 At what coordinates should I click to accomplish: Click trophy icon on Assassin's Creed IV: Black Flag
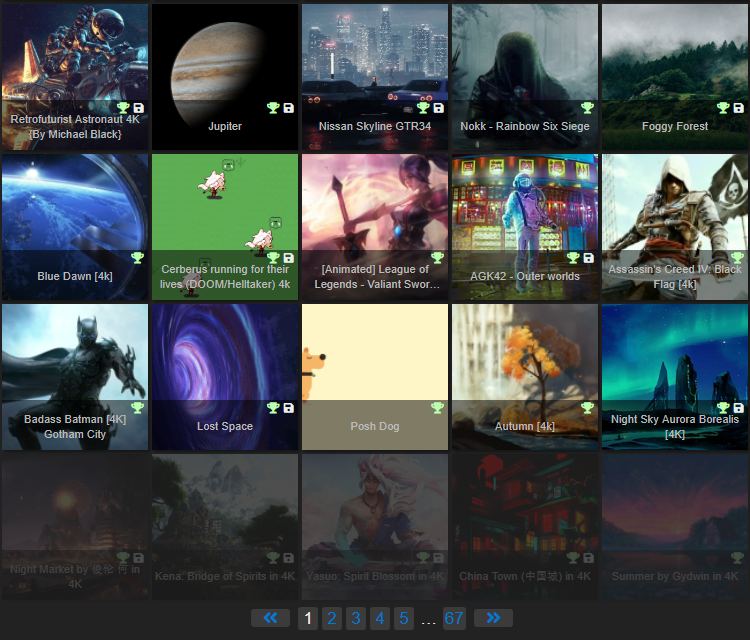[738, 258]
